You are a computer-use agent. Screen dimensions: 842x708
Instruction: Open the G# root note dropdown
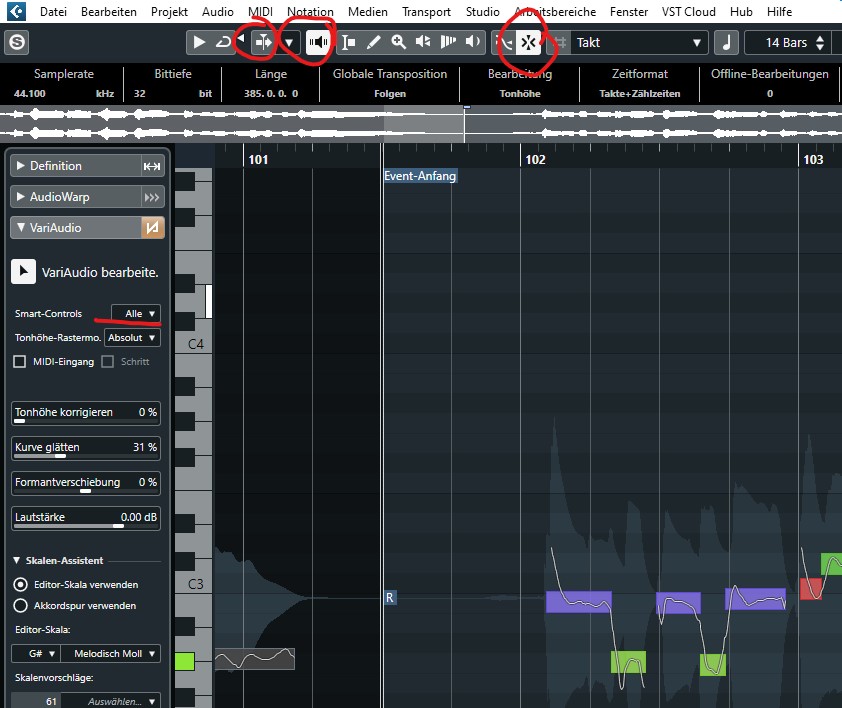(36, 654)
